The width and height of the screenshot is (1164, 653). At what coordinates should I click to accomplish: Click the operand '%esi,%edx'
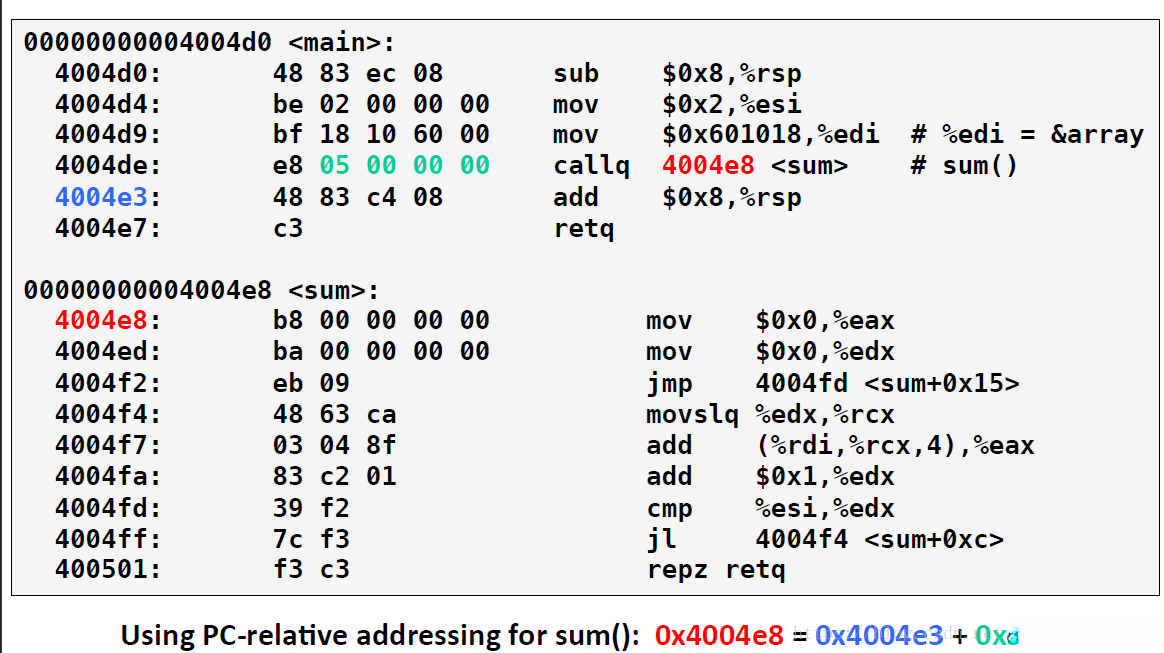tap(825, 508)
